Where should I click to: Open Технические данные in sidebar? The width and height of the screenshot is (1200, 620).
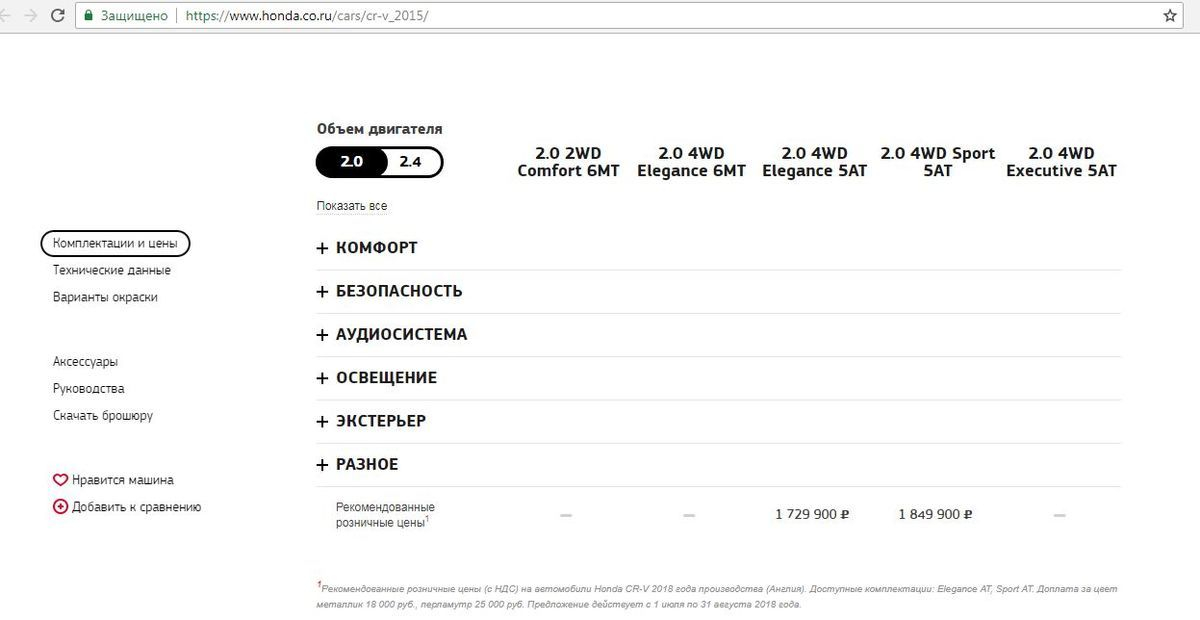[x=112, y=270]
